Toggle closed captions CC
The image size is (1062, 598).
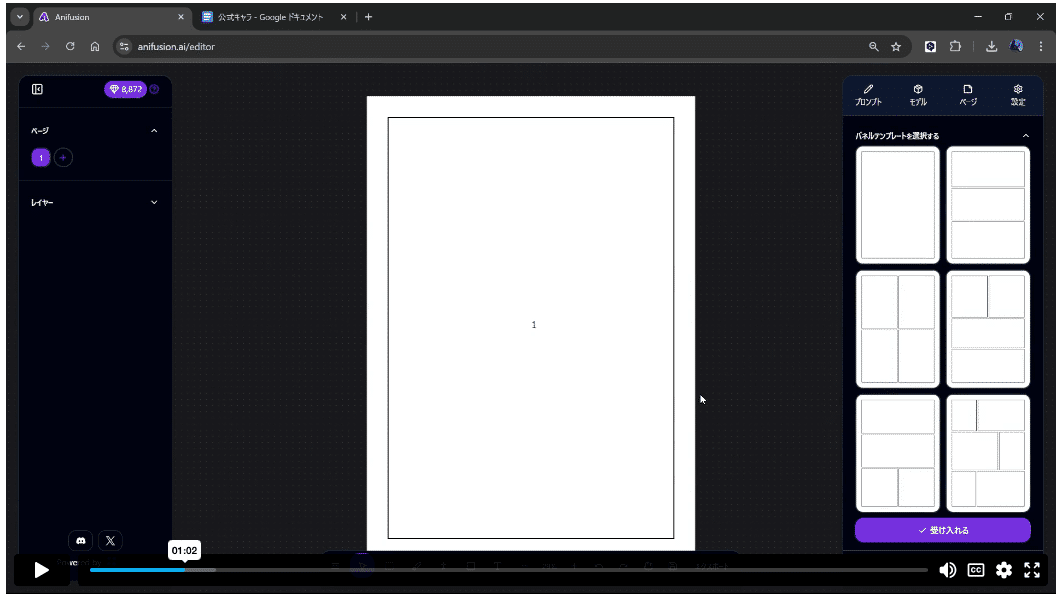coord(975,570)
